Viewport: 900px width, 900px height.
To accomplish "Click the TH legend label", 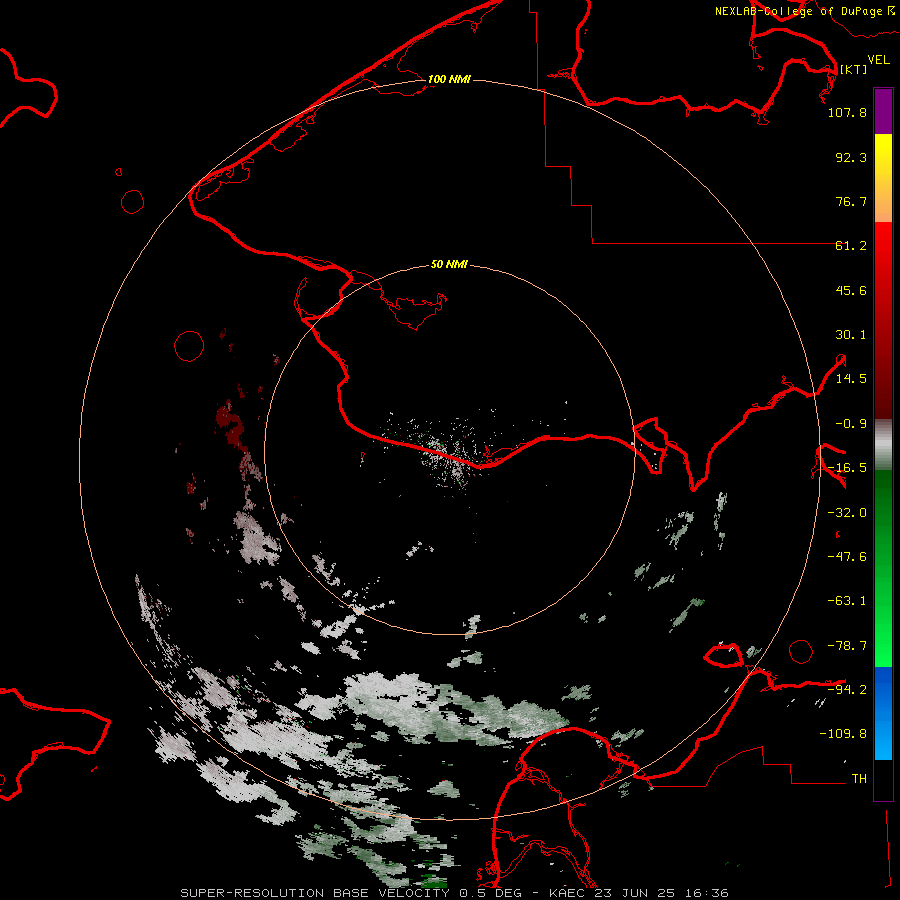I will pos(859,779).
